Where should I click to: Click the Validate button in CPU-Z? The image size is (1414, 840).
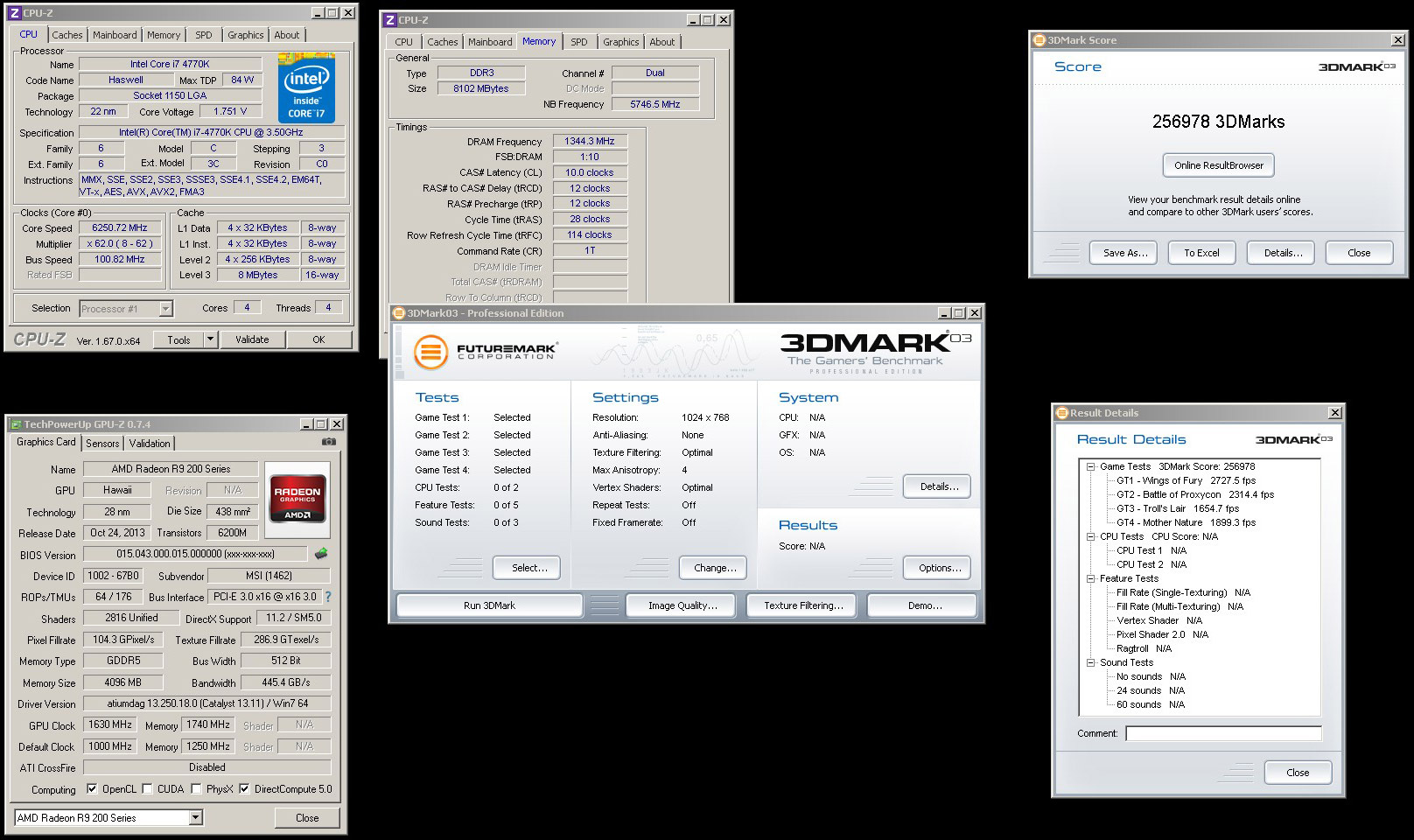pos(252,339)
